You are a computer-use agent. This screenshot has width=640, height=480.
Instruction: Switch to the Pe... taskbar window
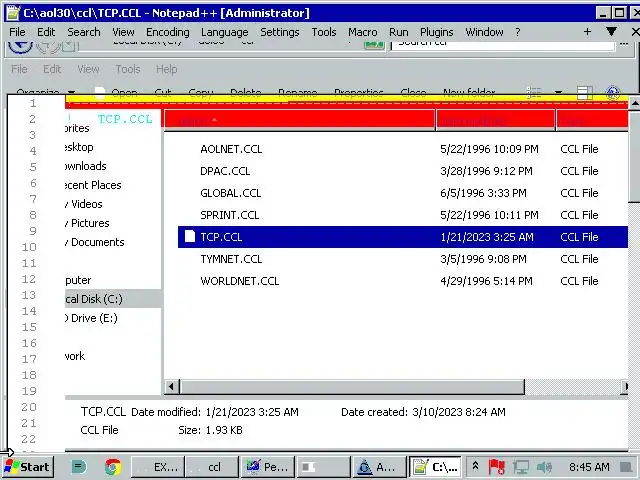coord(267,467)
